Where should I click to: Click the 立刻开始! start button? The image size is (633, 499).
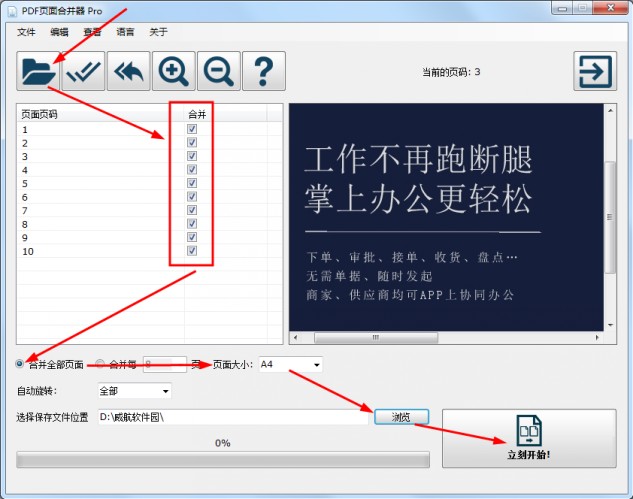529,439
